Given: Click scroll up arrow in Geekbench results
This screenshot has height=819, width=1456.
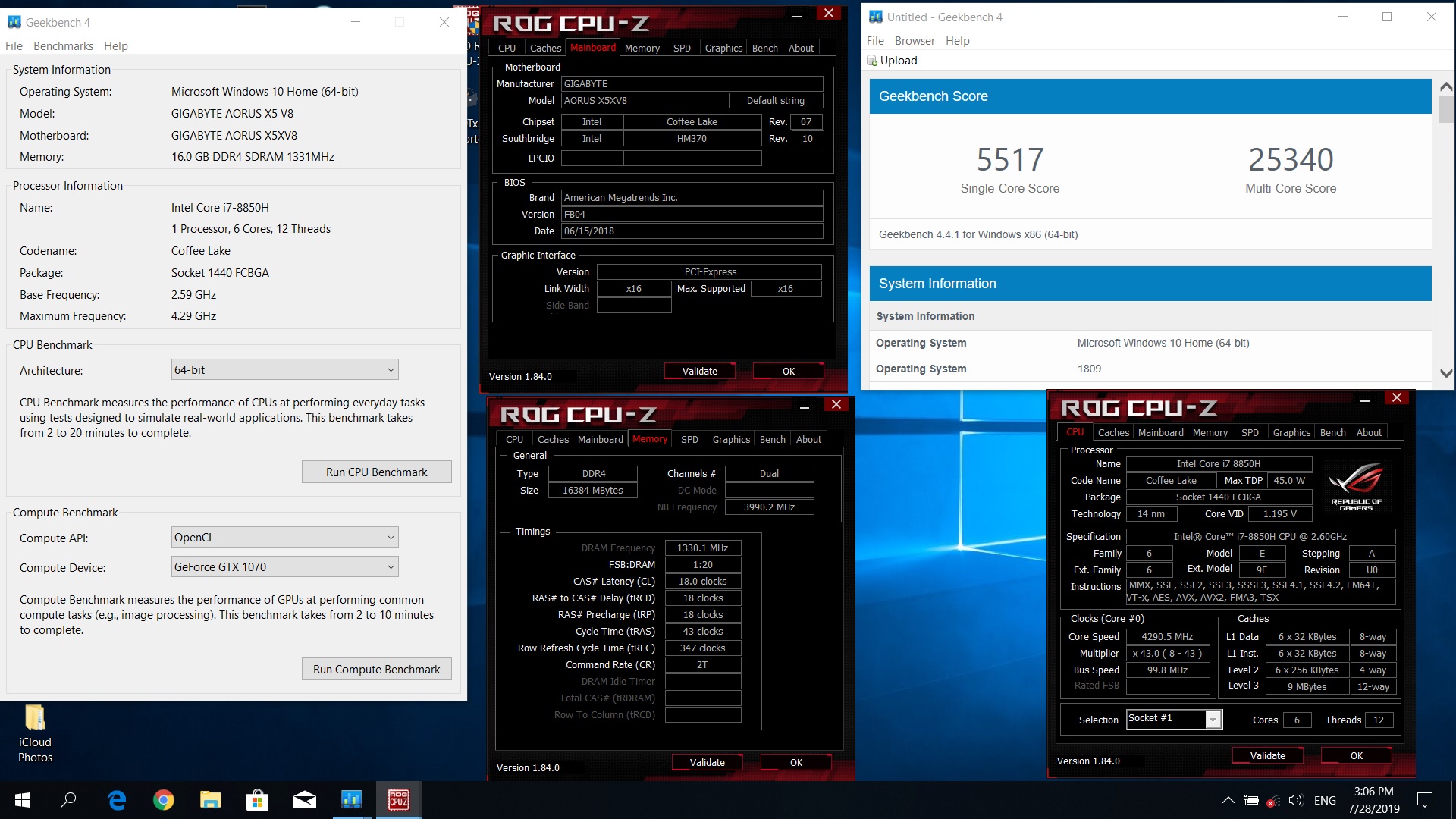Looking at the screenshot, I should pos(1446,87).
